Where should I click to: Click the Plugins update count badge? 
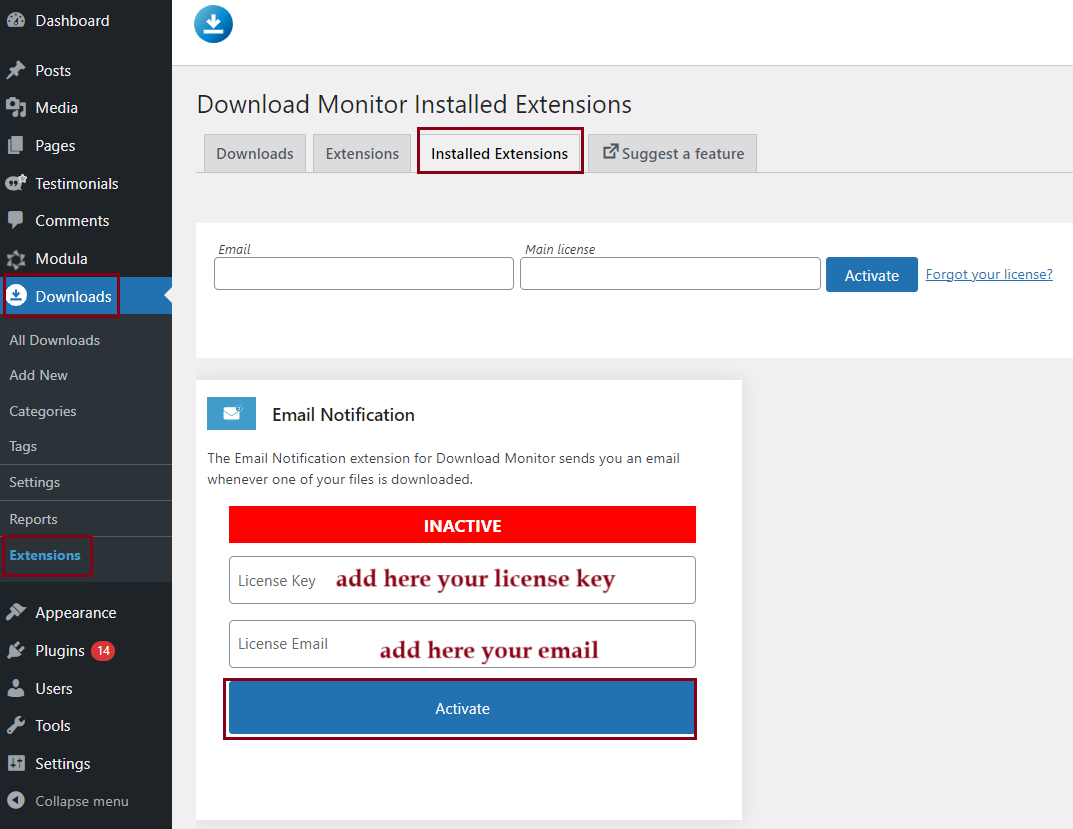coord(103,650)
